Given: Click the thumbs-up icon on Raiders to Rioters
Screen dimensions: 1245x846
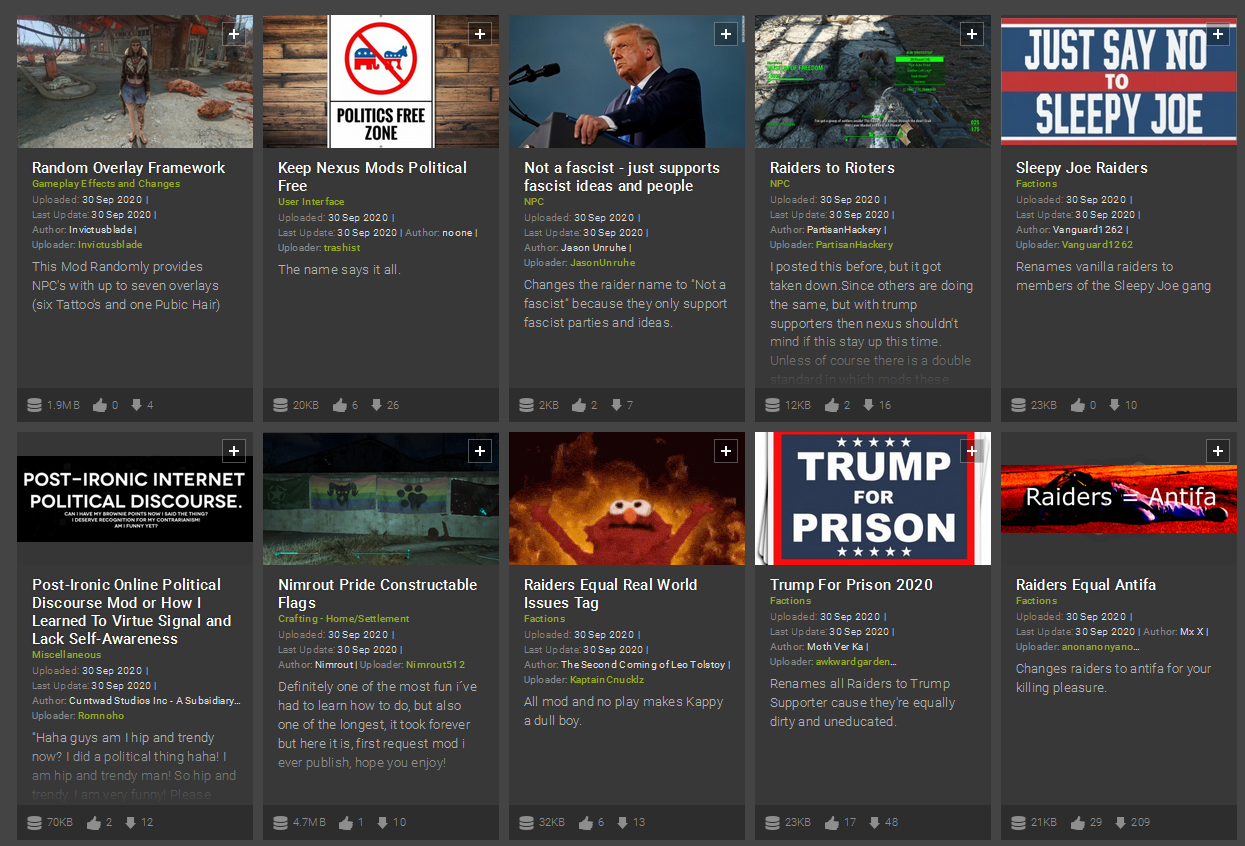Looking at the screenshot, I should tap(832, 405).
